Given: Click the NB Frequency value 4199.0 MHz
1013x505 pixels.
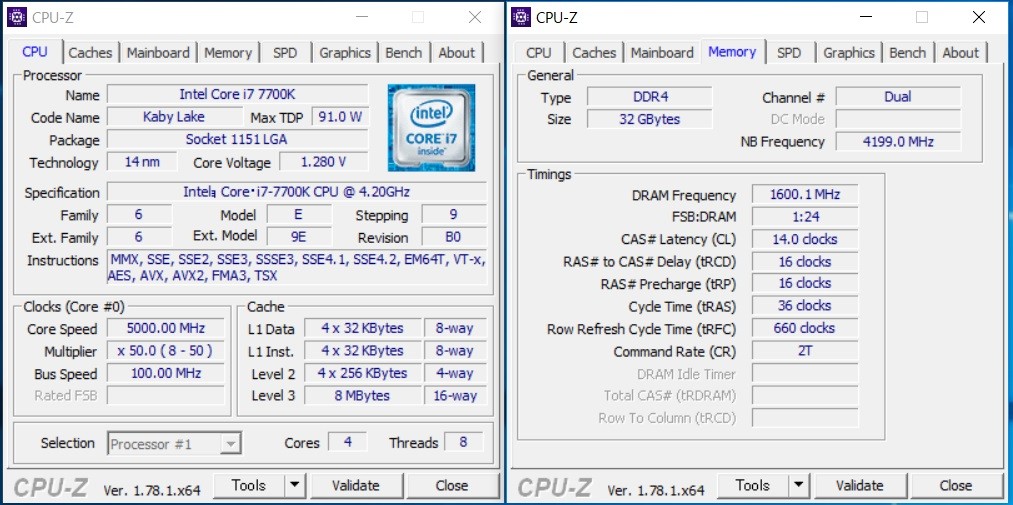Looking at the screenshot, I should pos(898,141).
